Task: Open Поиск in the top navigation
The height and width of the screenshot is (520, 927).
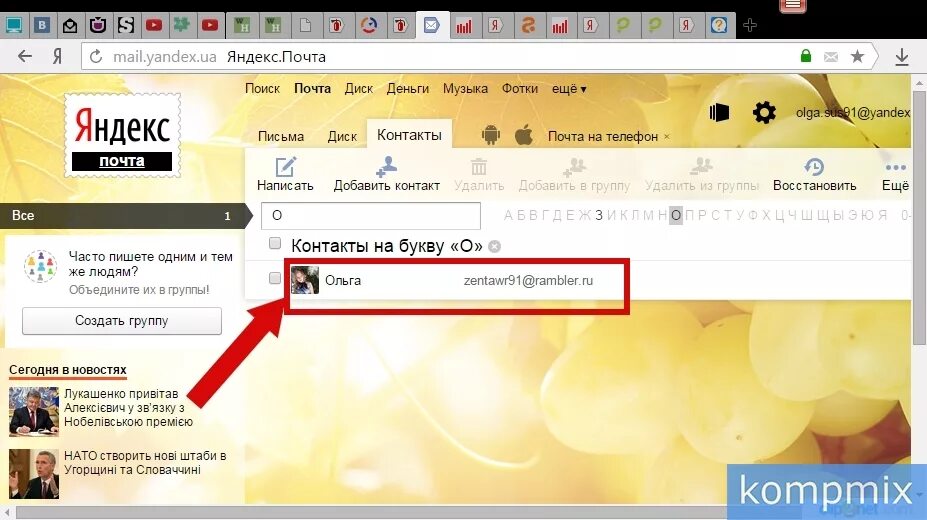Action: [262, 89]
